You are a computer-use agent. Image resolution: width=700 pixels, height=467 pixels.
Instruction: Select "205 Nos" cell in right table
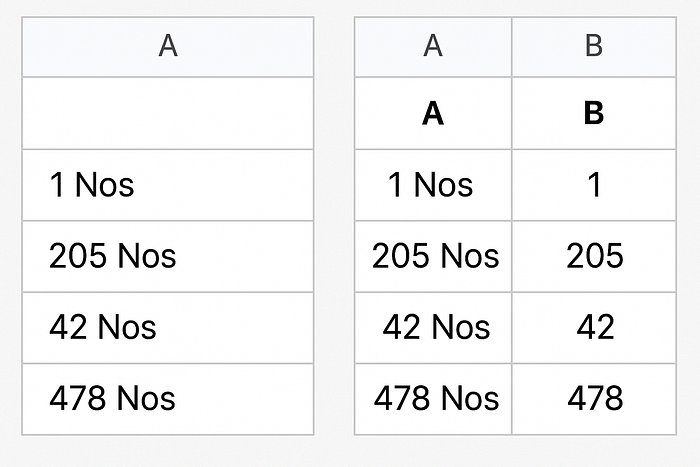[433, 257]
